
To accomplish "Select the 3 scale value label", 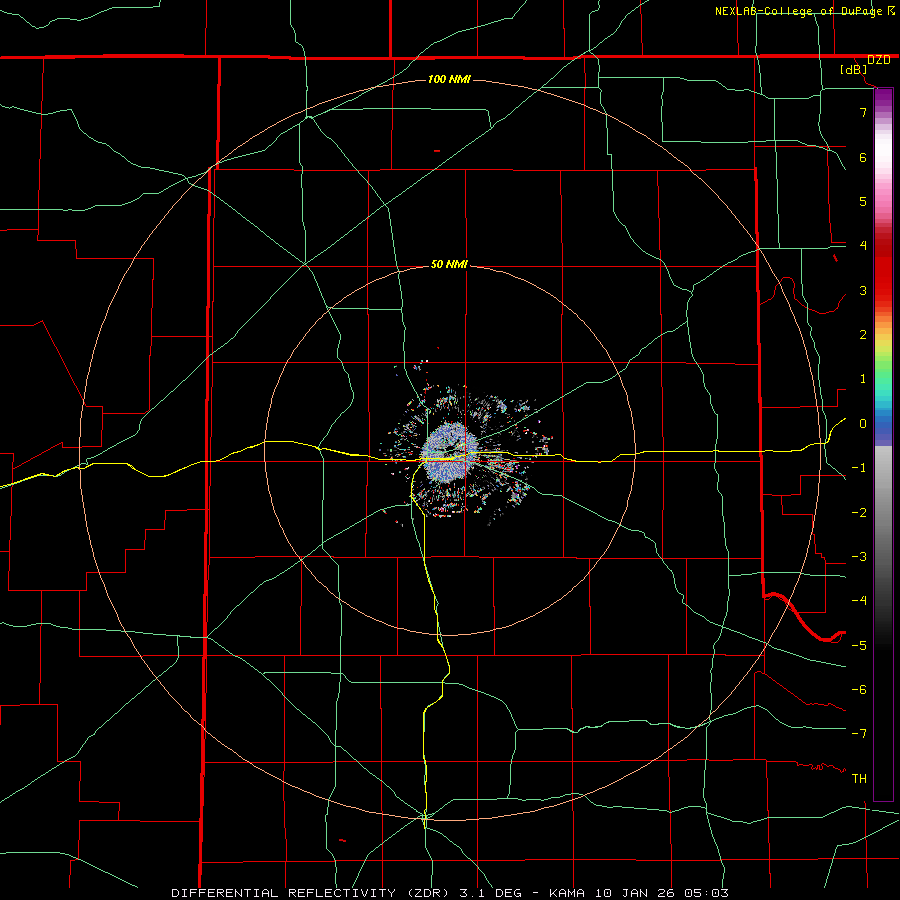I will click(x=863, y=290).
